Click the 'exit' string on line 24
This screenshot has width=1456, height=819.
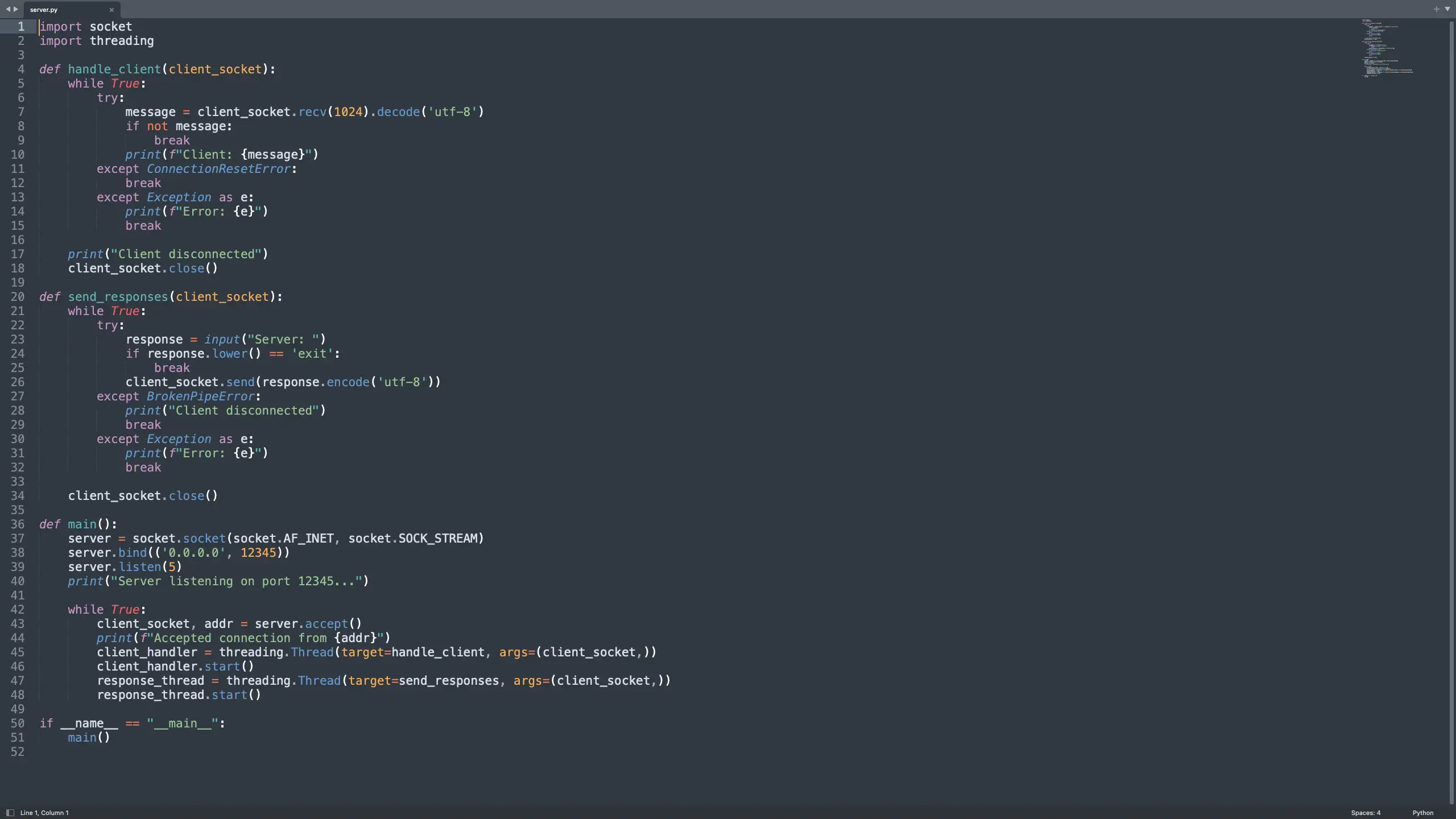pos(312,354)
